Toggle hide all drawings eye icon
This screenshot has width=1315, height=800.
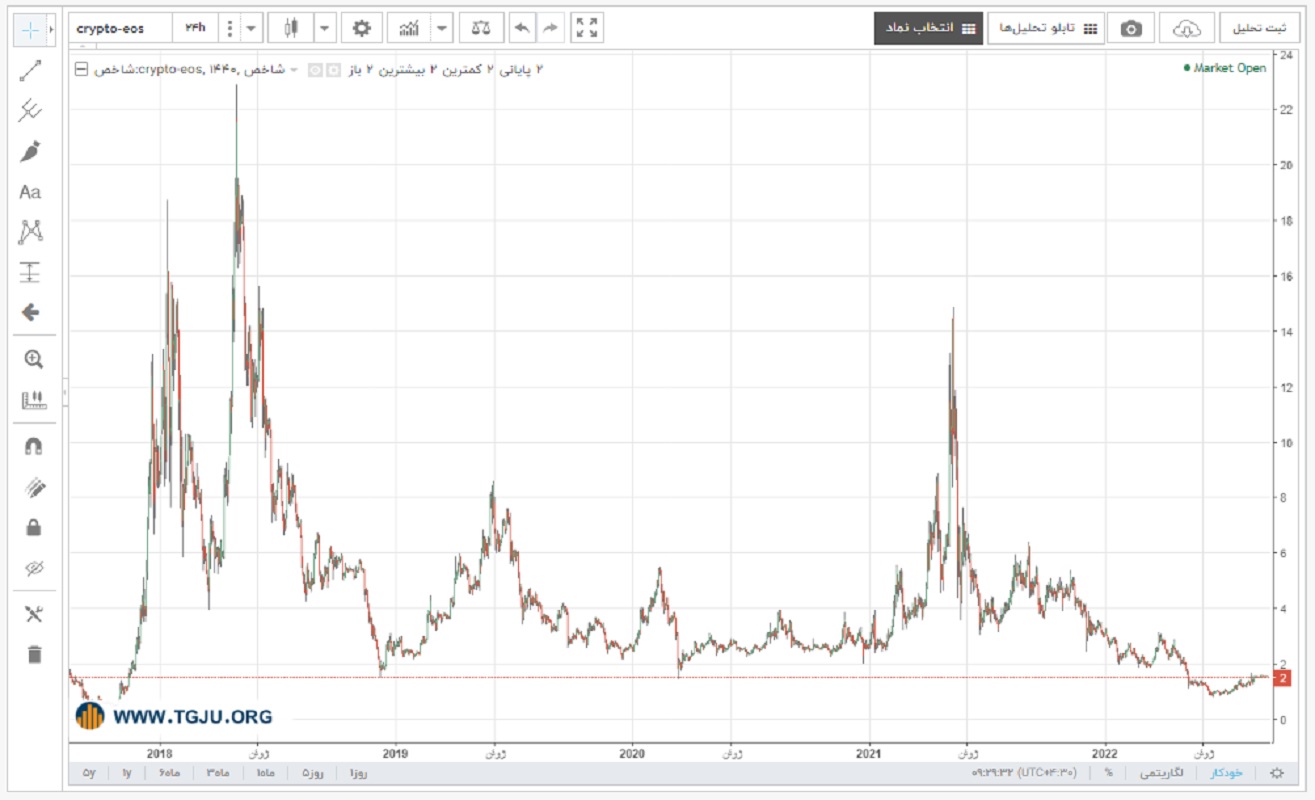33,568
